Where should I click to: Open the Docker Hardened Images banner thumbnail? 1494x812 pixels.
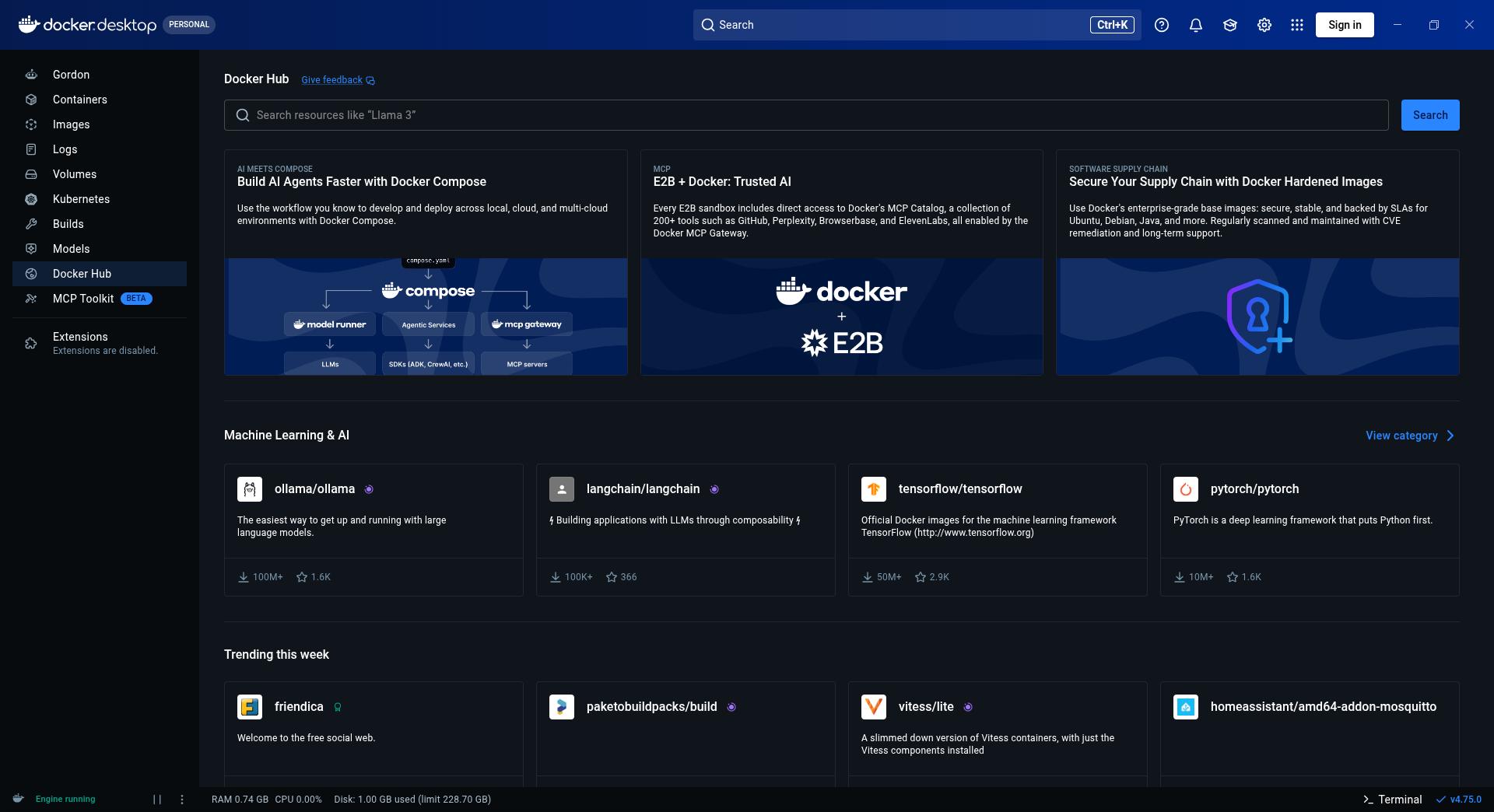[x=1257, y=317]
